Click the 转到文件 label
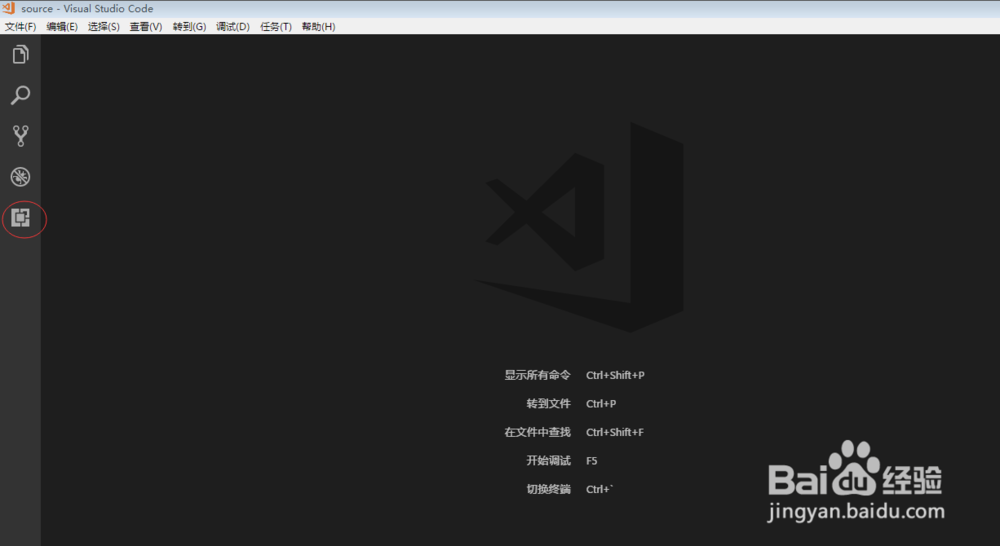Image resolution: width=1000 pixels, height=546 pixels. [548, 404]
